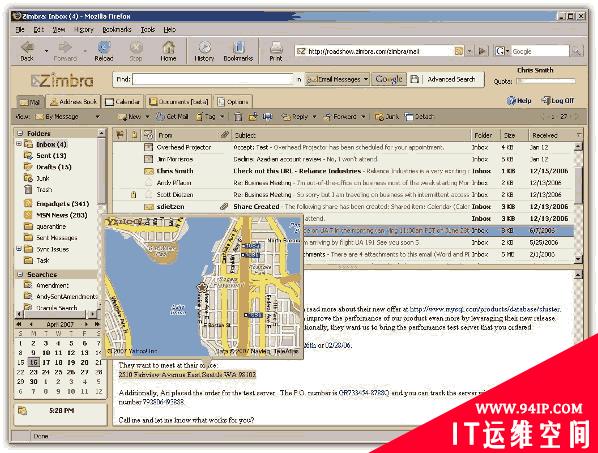Open the Forward dropdown arrow

tap(363, 117)
